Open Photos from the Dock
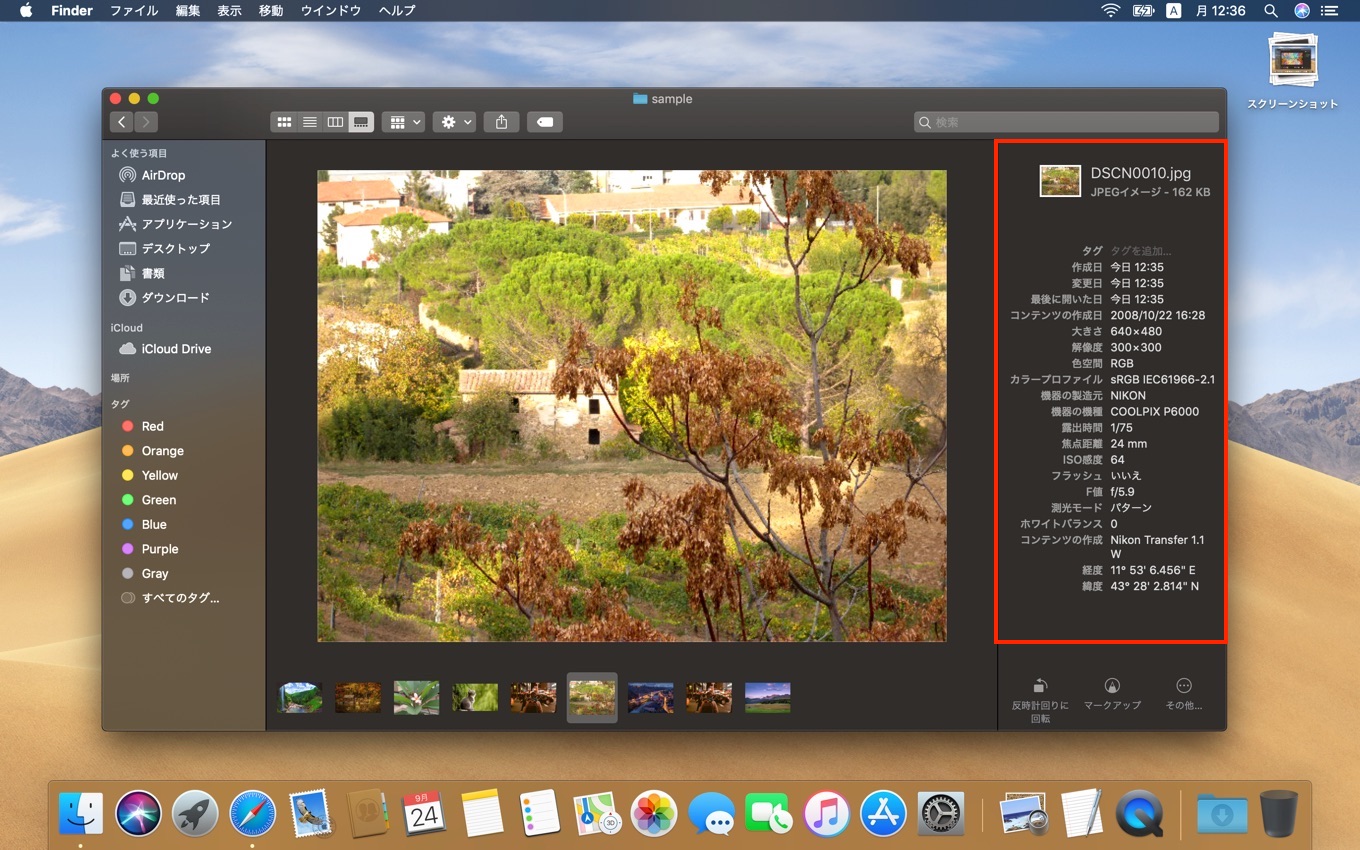 coord(654,813)
